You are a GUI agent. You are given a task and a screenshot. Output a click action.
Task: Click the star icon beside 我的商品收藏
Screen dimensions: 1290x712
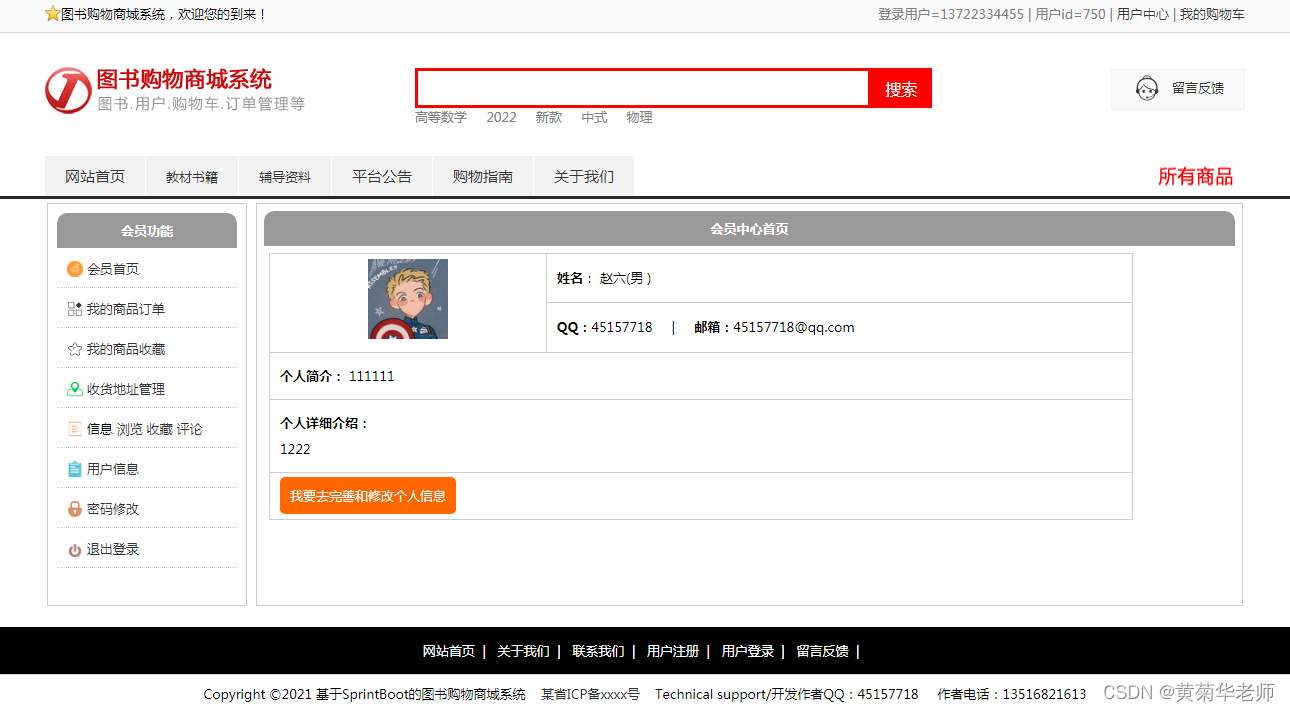click(x=75, y=349)
